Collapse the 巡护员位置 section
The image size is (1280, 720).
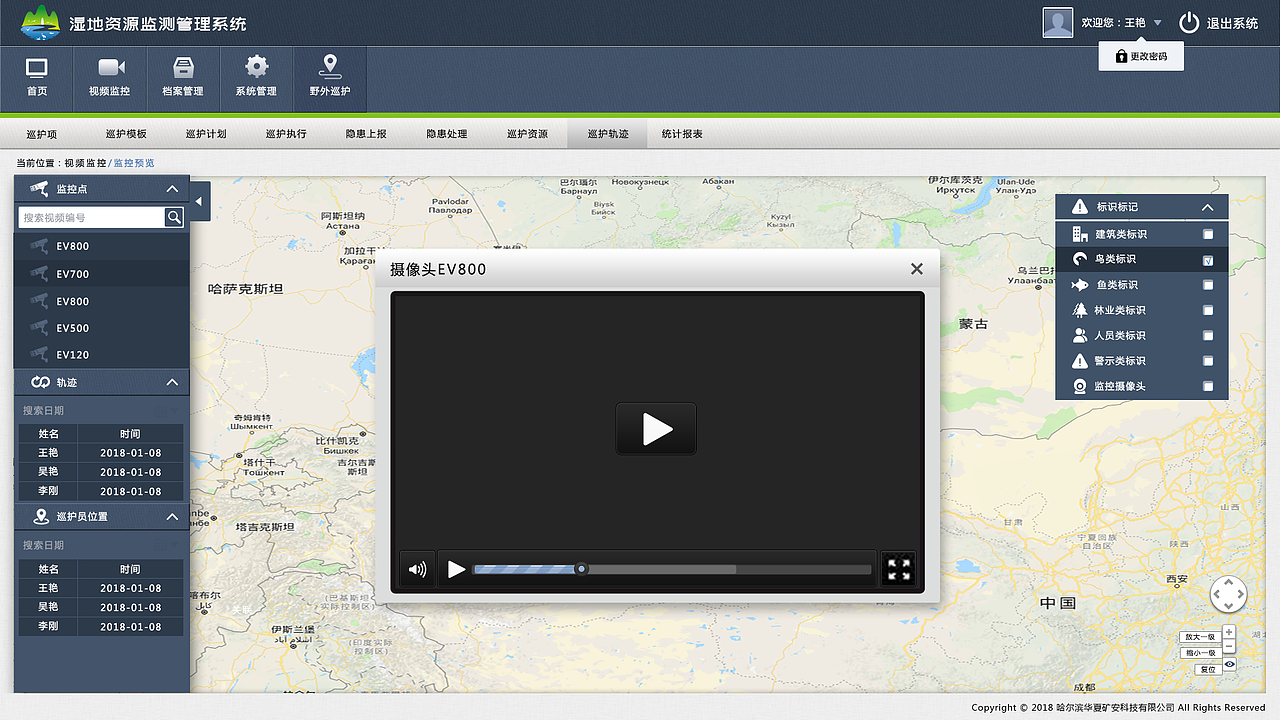tap(170, 516)
